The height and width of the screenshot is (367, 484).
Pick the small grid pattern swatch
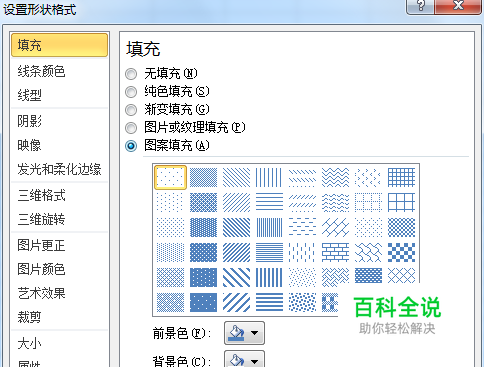click(x=401, y=177)
